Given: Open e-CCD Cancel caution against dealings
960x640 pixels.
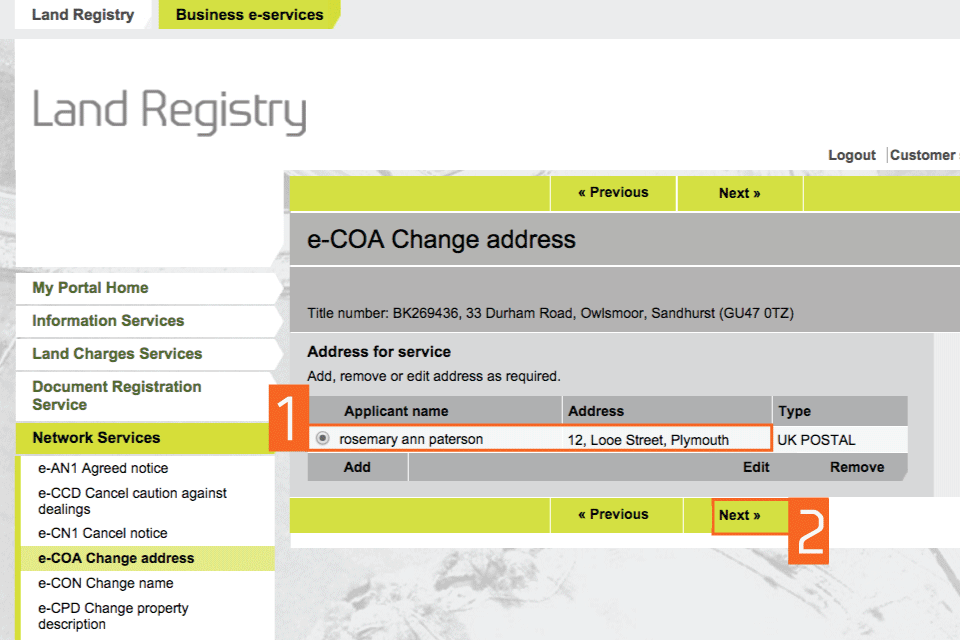Looking at the screenshot, I should (132, 501).
